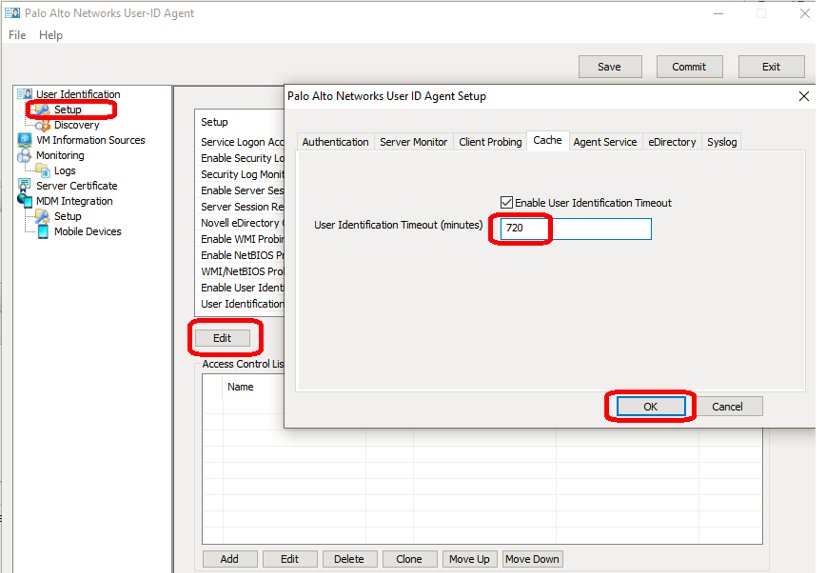Click the Enable WMI Probing row
Image resolution: width=817 pixels, height=573 pixels.
(242, 239)
